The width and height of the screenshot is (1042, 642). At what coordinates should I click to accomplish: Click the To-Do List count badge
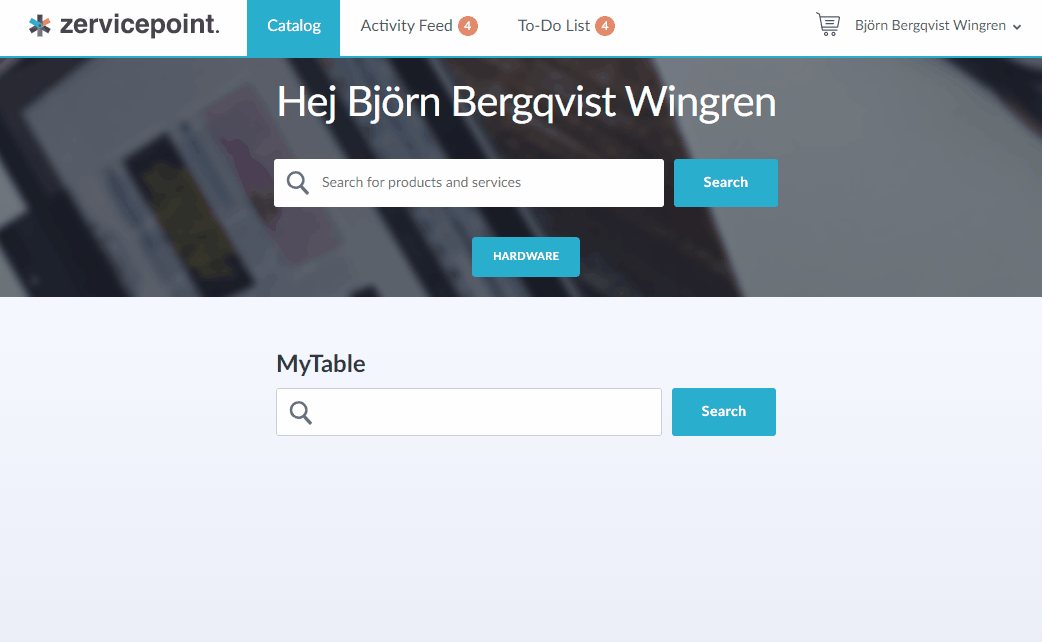pos(605,26)
